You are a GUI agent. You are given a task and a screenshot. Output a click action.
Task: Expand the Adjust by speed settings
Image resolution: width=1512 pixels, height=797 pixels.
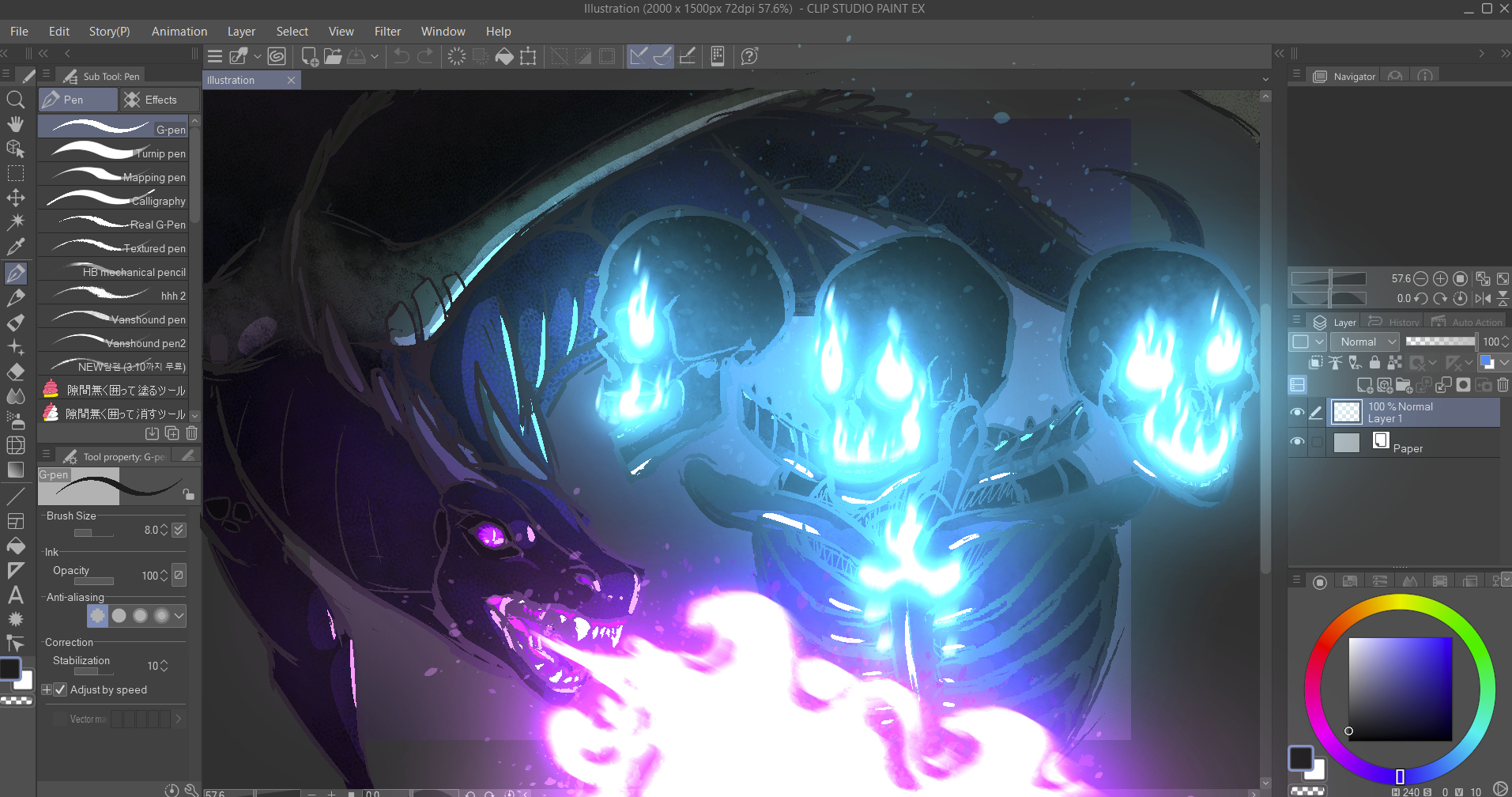pyautogui.click(x=47, y=689)
